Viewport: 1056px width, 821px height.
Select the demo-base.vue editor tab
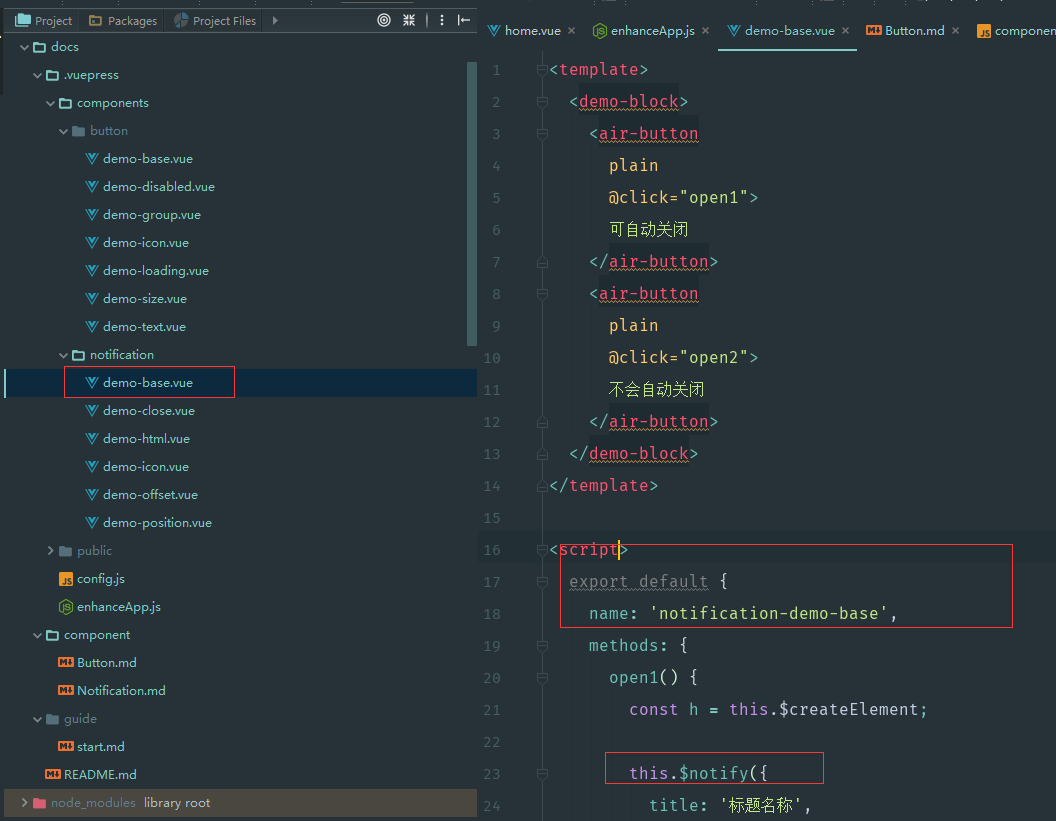[x=789, y=31]
